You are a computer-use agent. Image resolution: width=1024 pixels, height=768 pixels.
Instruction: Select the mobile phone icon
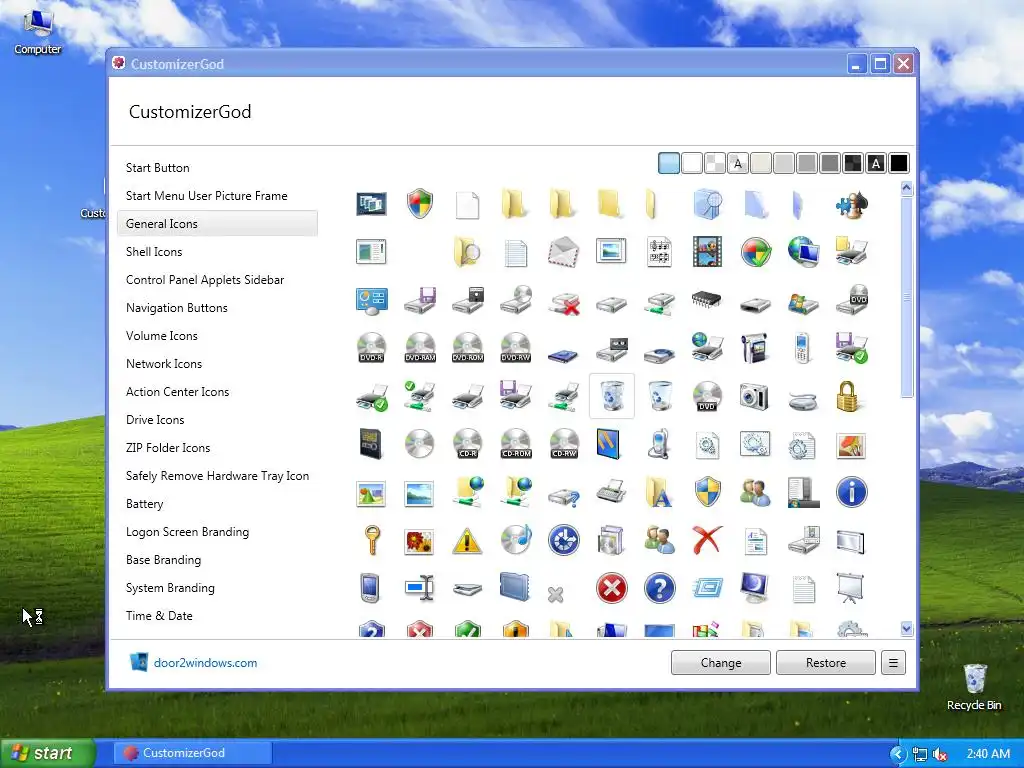click(x=803, y=347)
